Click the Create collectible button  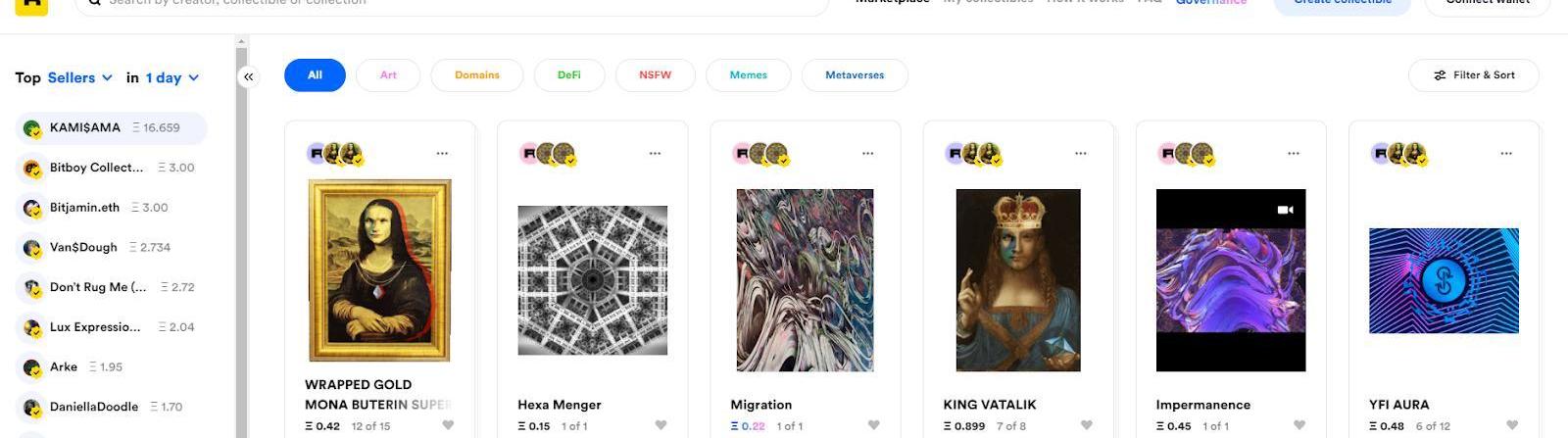pyautogui.click(x=1342, y=5)
